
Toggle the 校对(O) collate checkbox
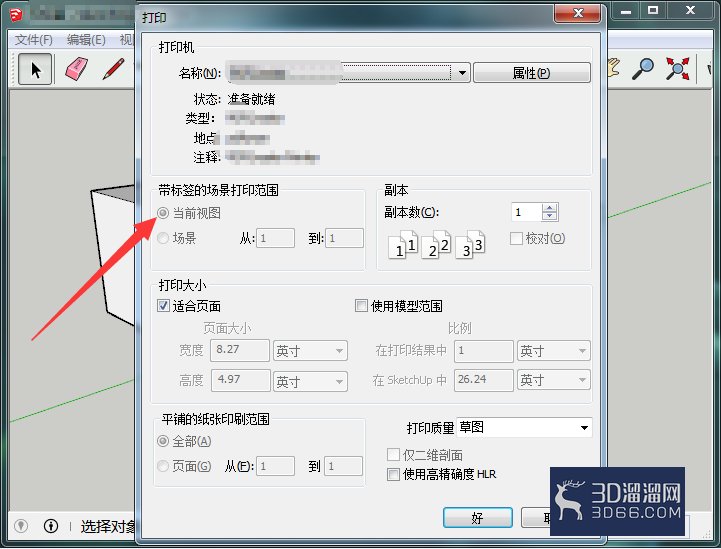tap(516, 238)
